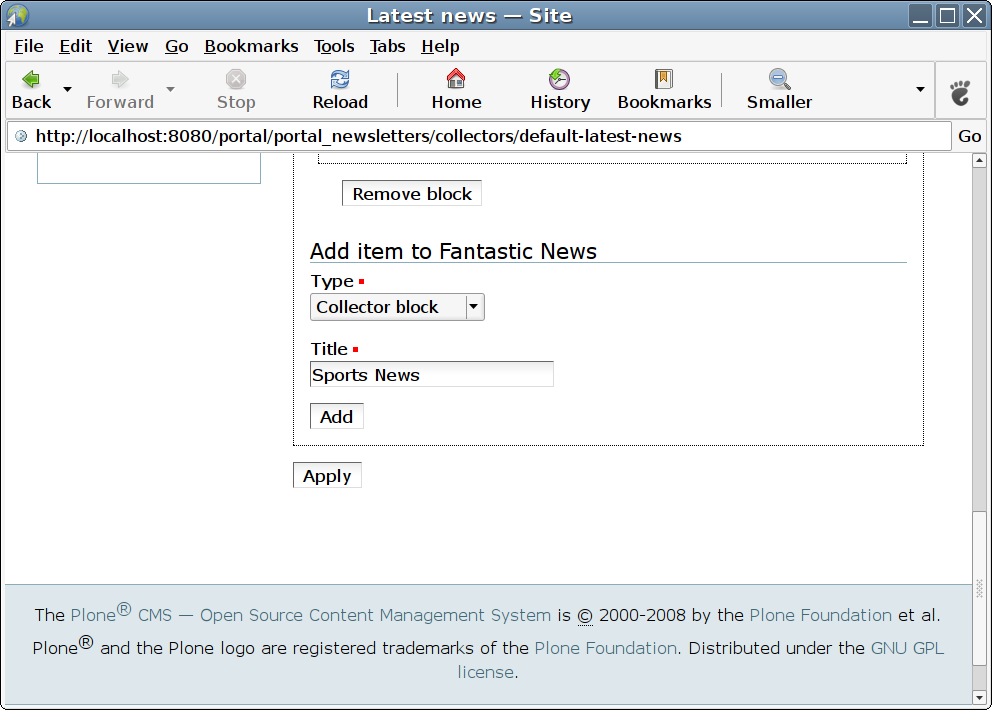The height and width of the screenshot is (710, 992).
Task: Open the Bookmarks toolbar icon
Action: click(x=664, y=79)
